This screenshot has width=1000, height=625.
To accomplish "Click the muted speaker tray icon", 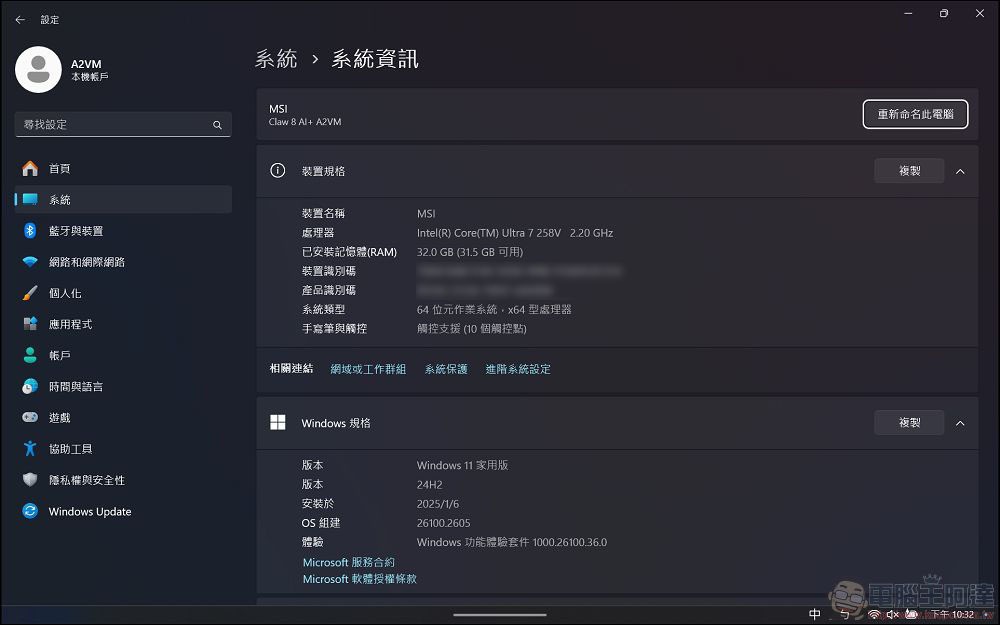I will (892, 615).
